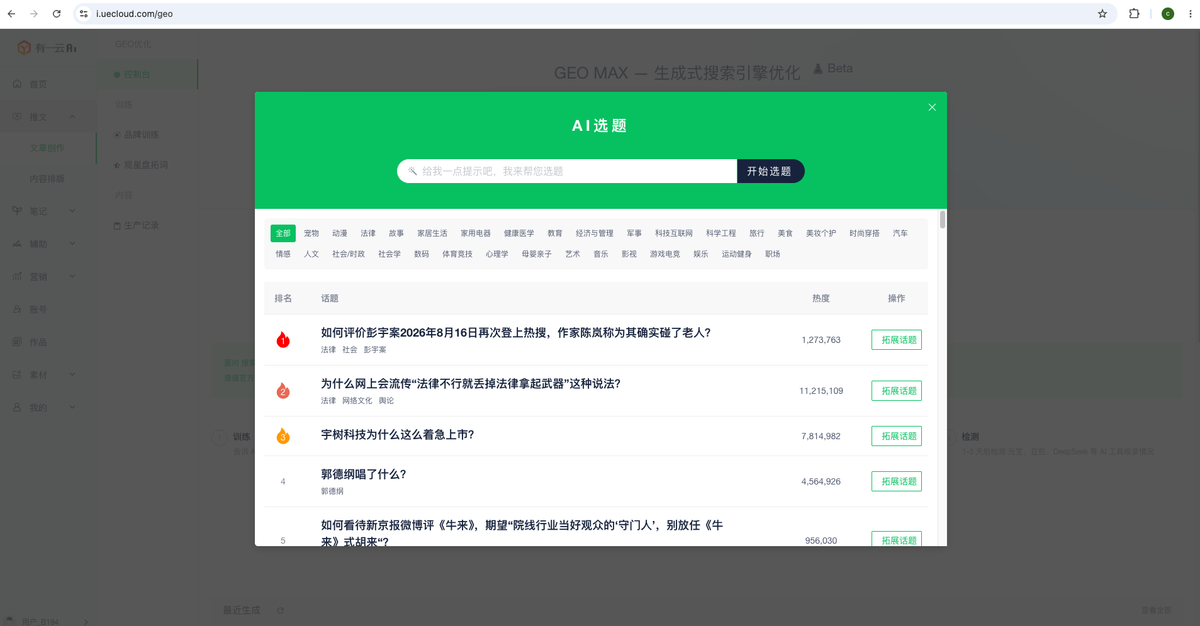Open the browser extensions puzzle icon
Image resolution: width=1200 pixels, height=626 pixels.
click(x=1134, y=14)
